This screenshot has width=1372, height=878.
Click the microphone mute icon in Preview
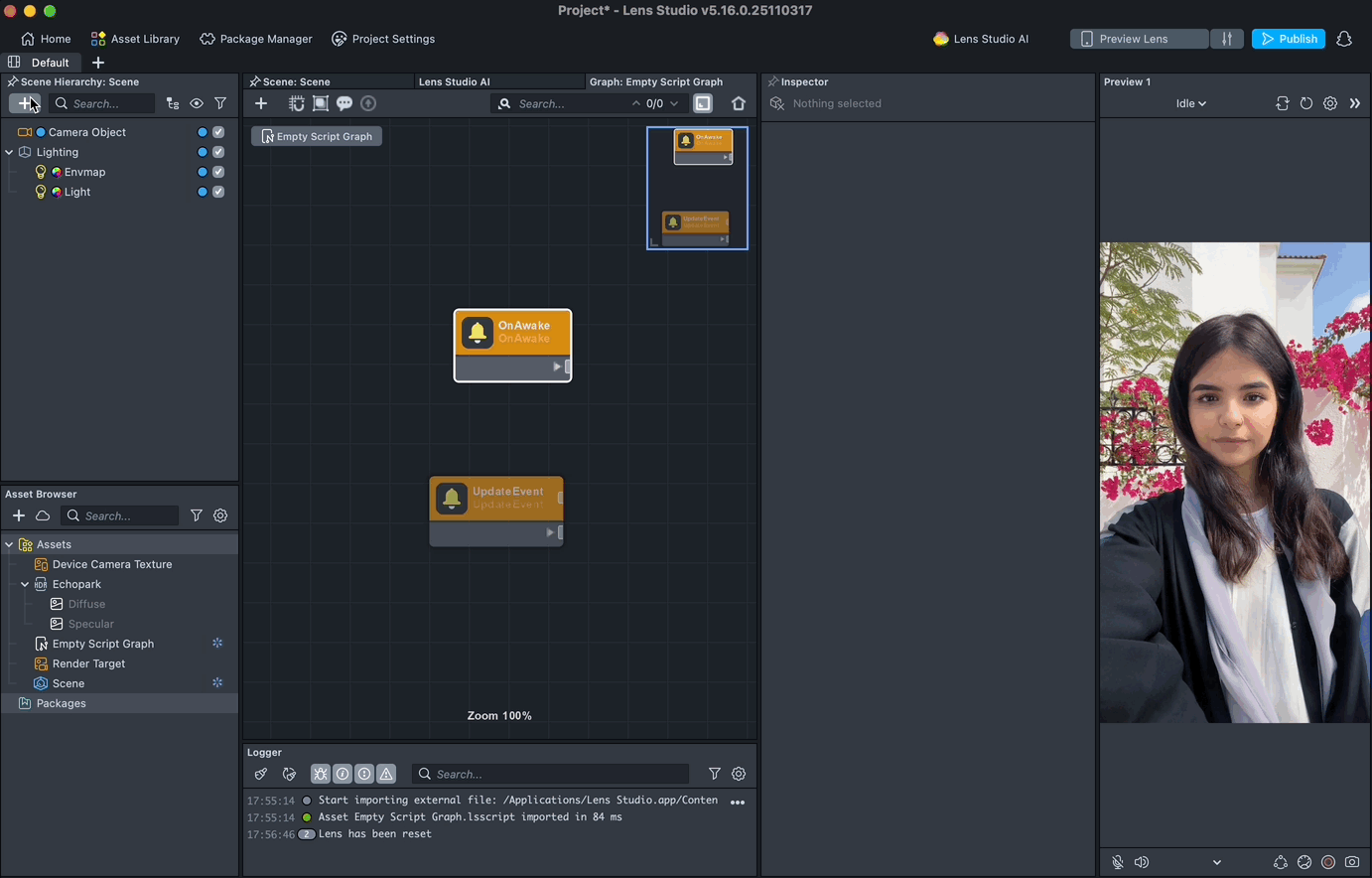1118,862
